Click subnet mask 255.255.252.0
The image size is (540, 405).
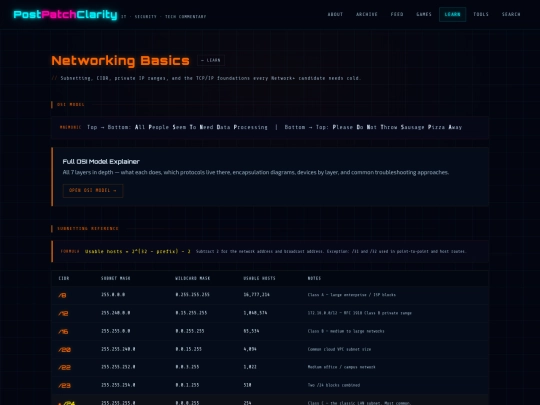point(118,367)
